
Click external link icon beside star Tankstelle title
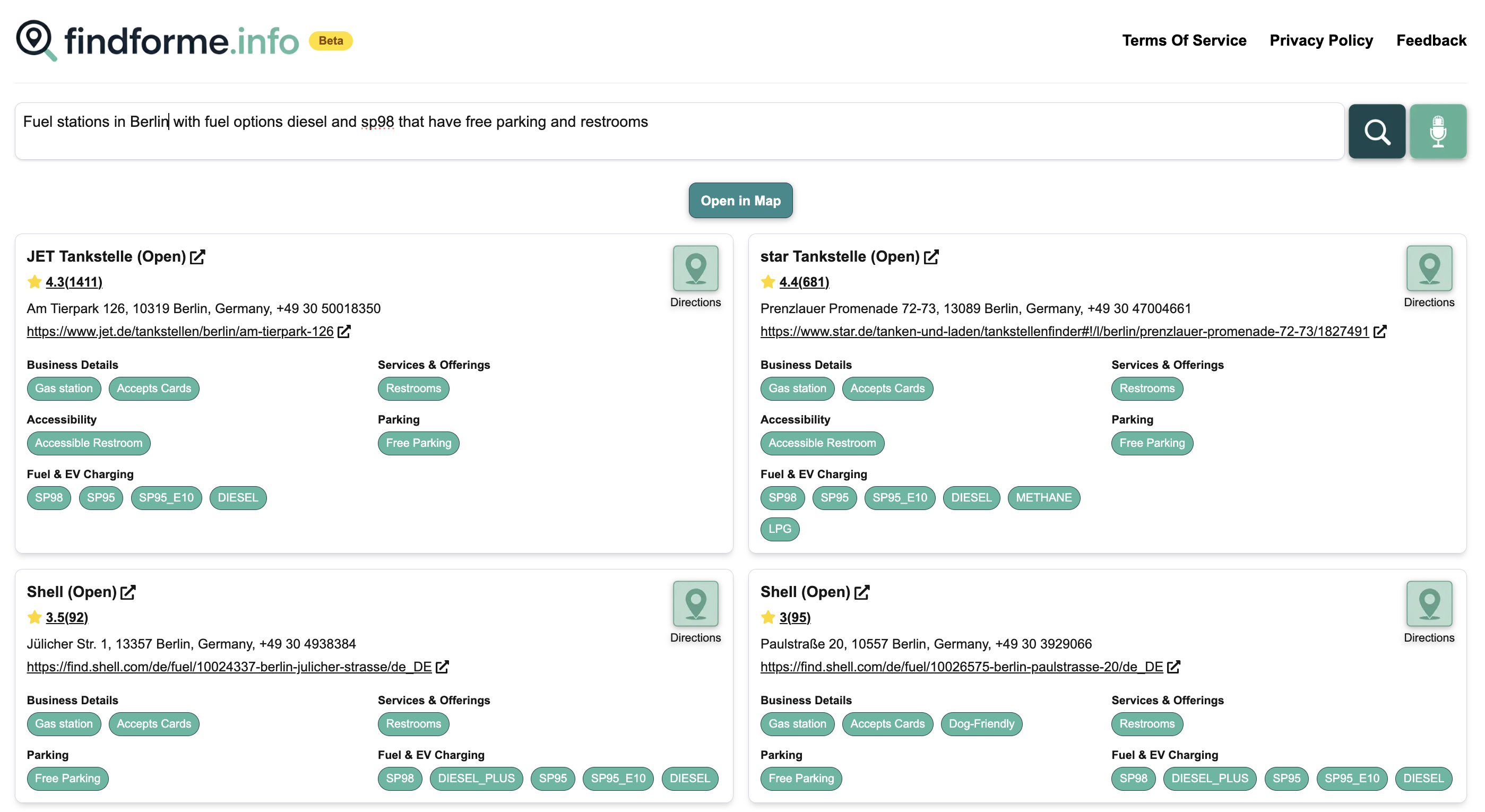pos(931,256)
